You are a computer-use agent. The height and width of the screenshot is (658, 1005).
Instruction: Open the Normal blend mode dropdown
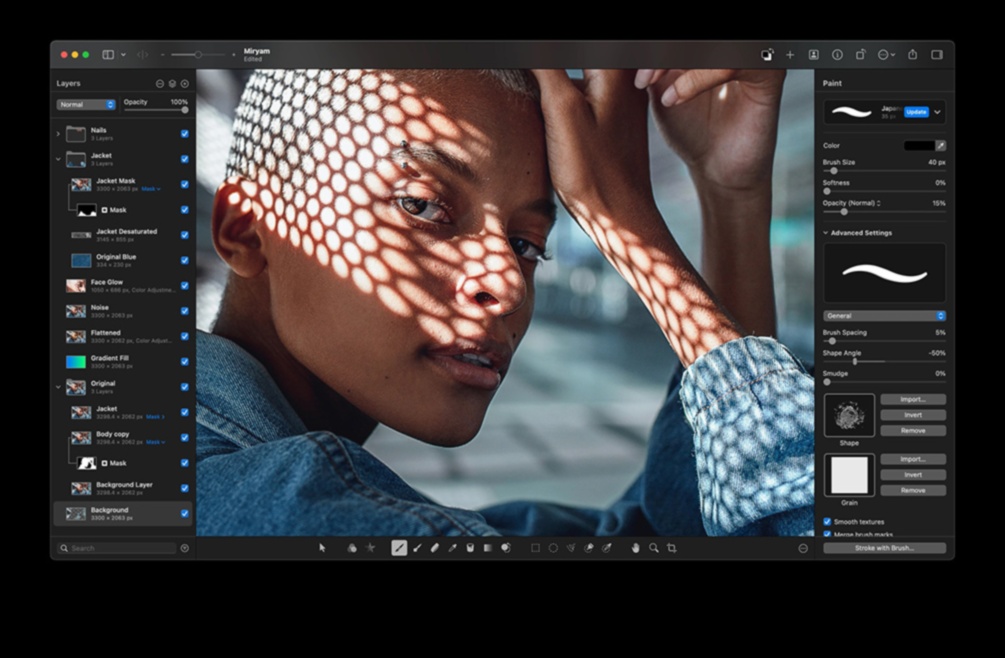click(x=86, y=104)
